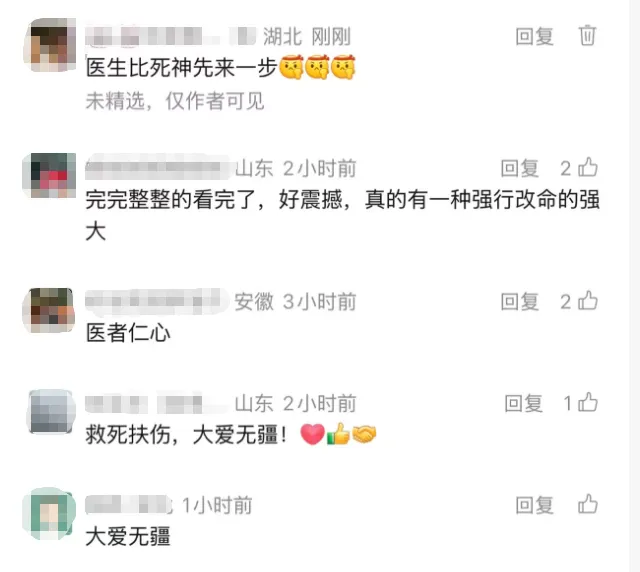Screen dimensions: 640x572
Task: Open the blurred username from Anhui
Action: [157, 302]
